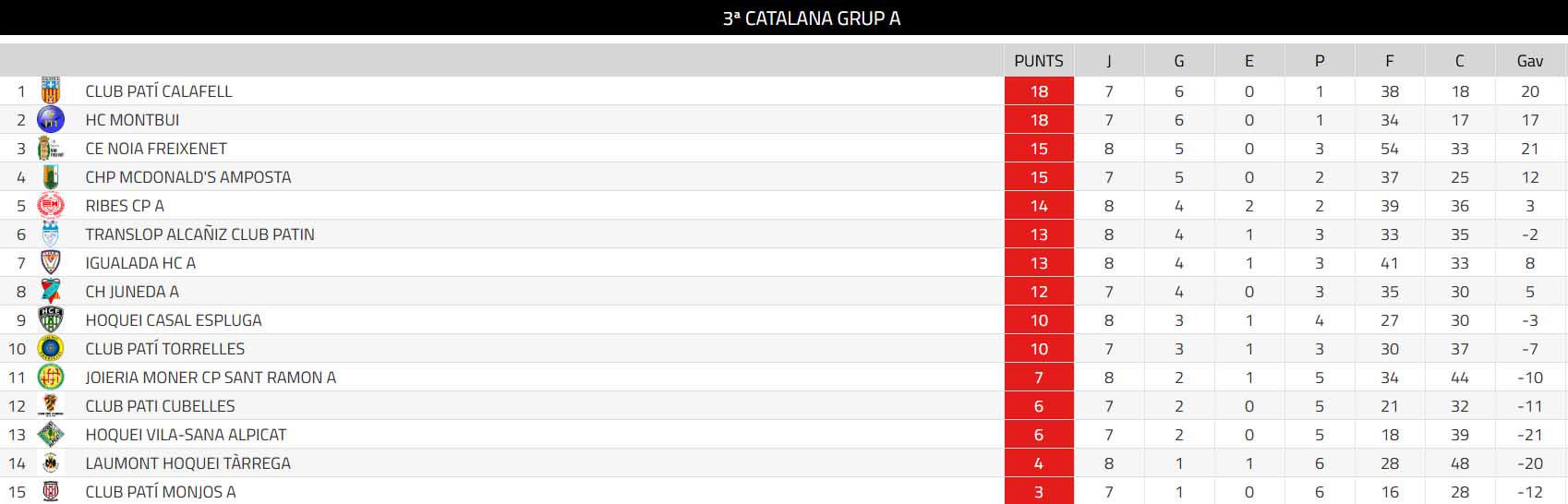Screen dimensions: 1568x504
Task: Click Calafell's red 18 points cell
Action: pyautogui.click(x=1039, y=91)
